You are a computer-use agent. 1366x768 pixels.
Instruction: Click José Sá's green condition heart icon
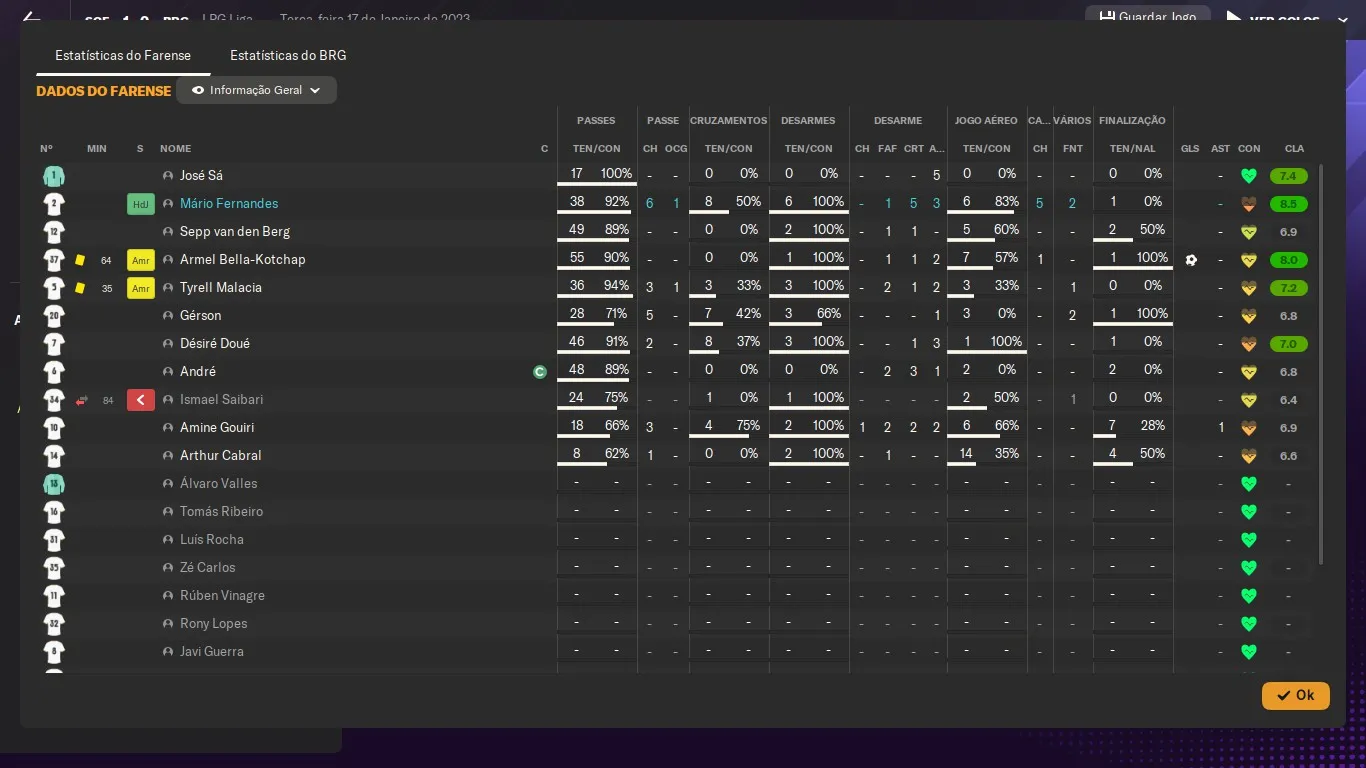click(1248, 176)
